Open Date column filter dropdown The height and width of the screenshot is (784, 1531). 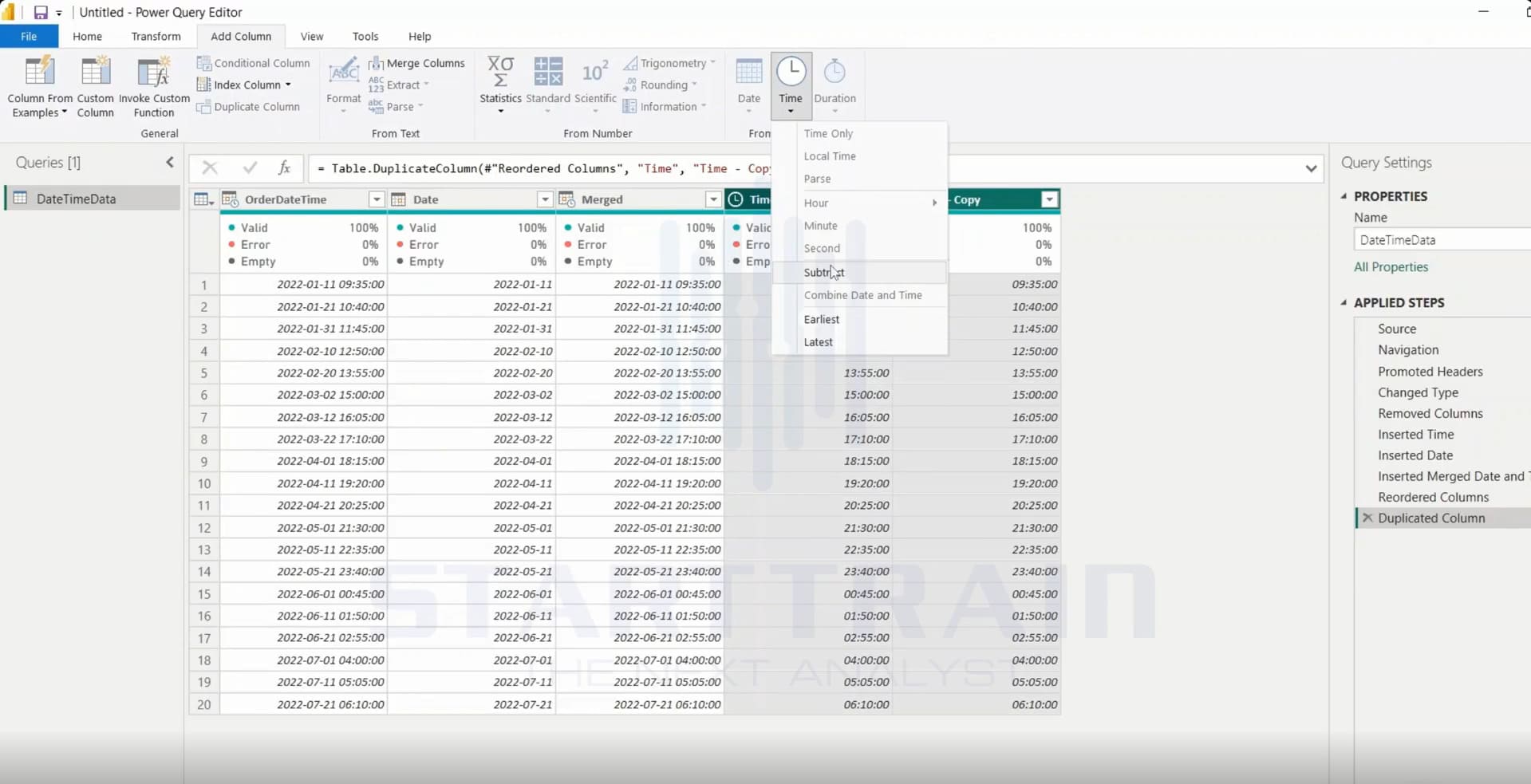[x=545, y=199]
